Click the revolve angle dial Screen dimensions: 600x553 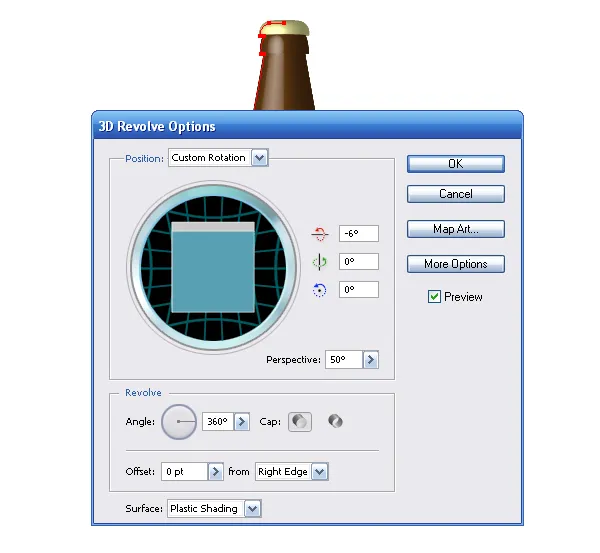179,422
